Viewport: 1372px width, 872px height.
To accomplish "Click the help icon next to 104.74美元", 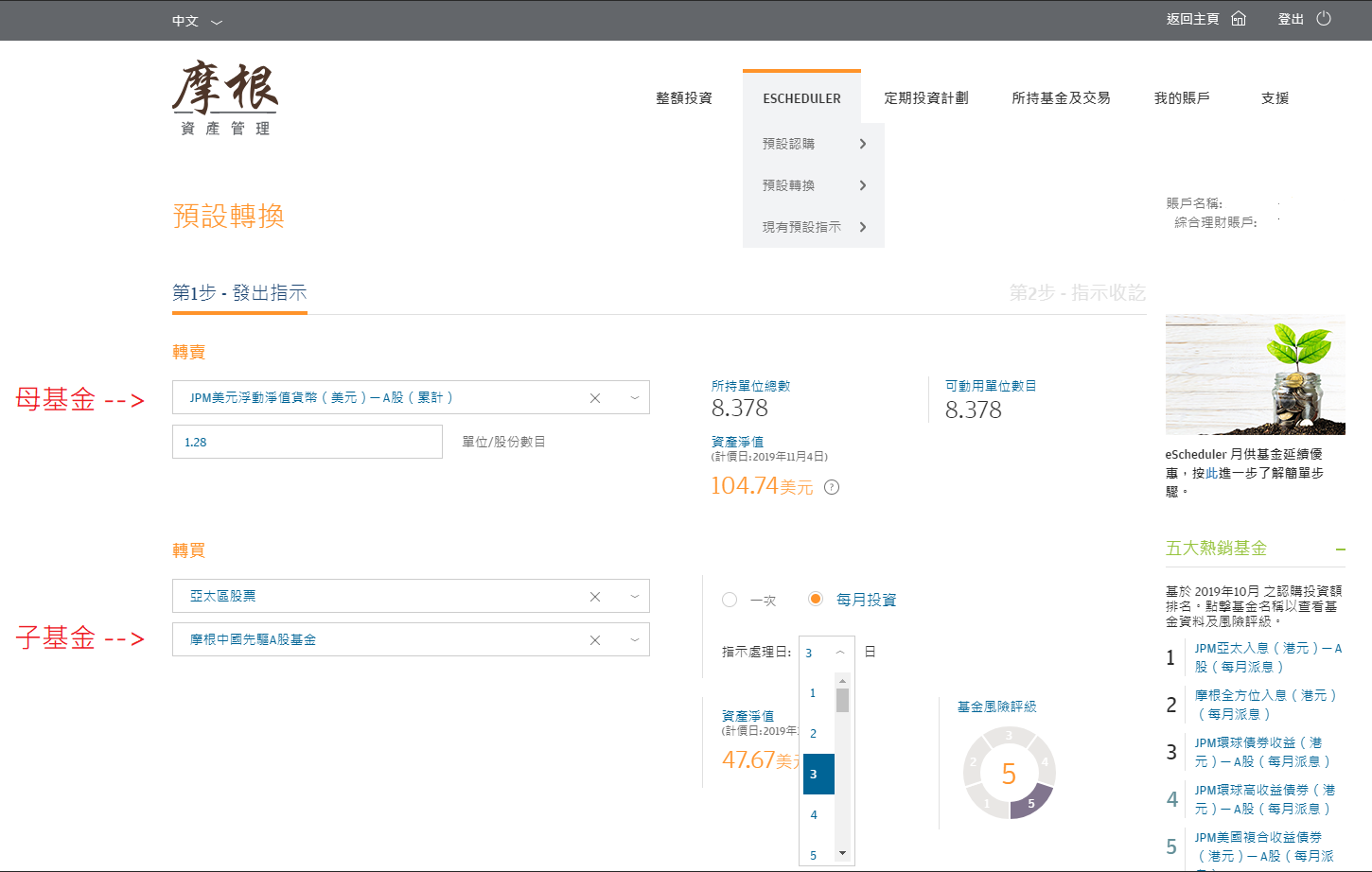I will tap(832, 487).
